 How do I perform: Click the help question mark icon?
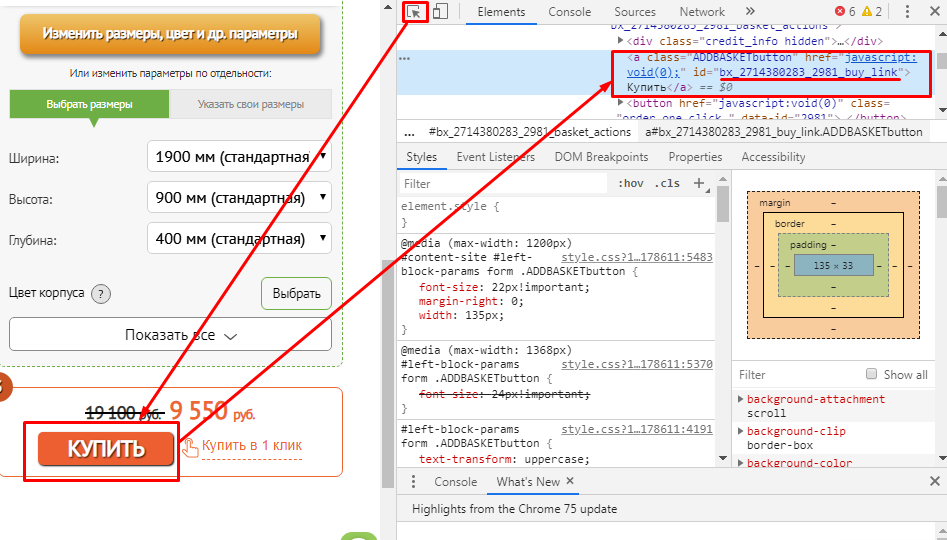pyautogui.click(x=101, y=294)
